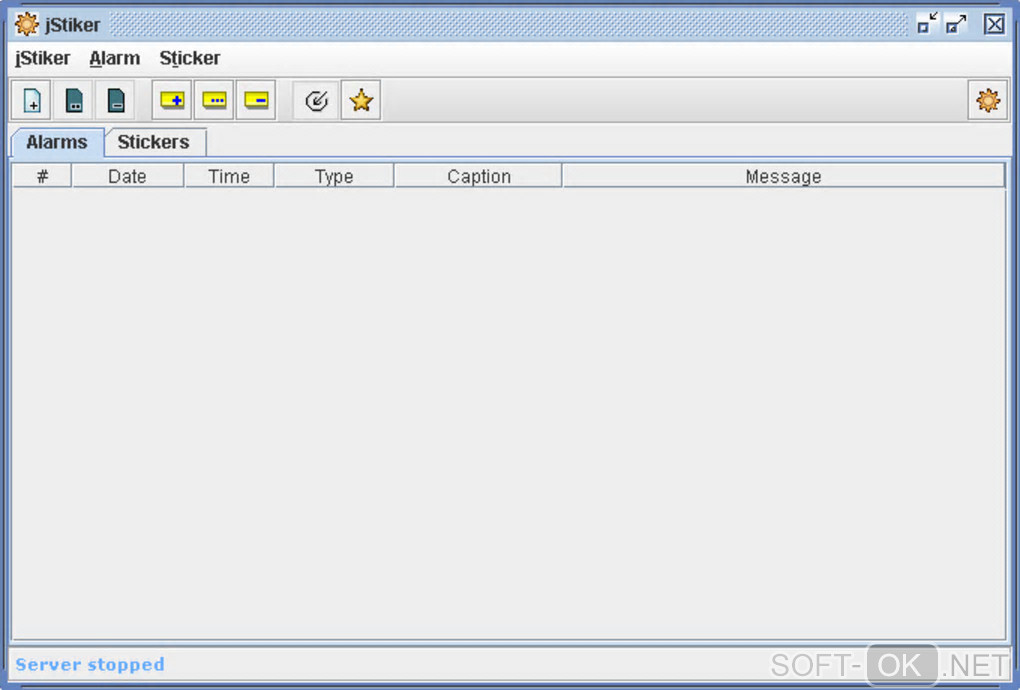The height and width of the screenshot is (690, 1020).
Task: Close the jStiker window
Action: point(994,25)
